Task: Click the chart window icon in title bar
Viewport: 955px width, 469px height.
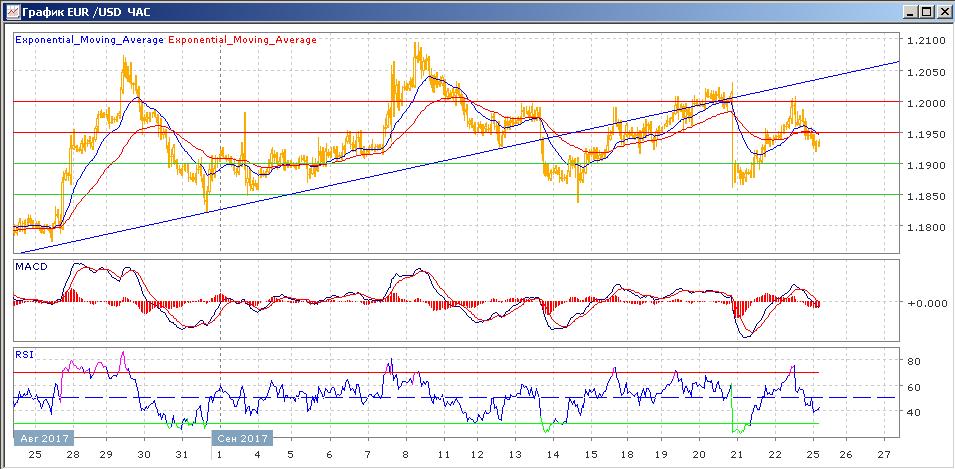Action: [11, 11]
